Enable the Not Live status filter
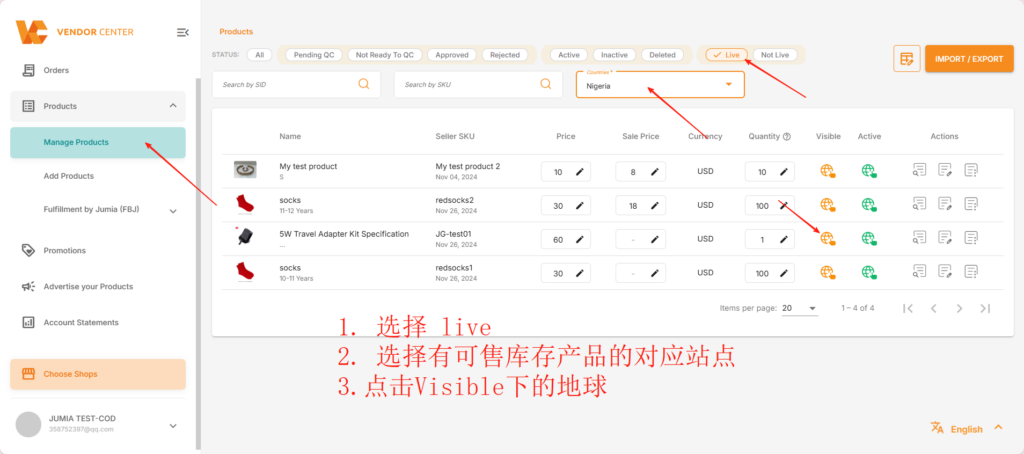The width and height of the screenshot is (1024, 454). click(775, 55)
